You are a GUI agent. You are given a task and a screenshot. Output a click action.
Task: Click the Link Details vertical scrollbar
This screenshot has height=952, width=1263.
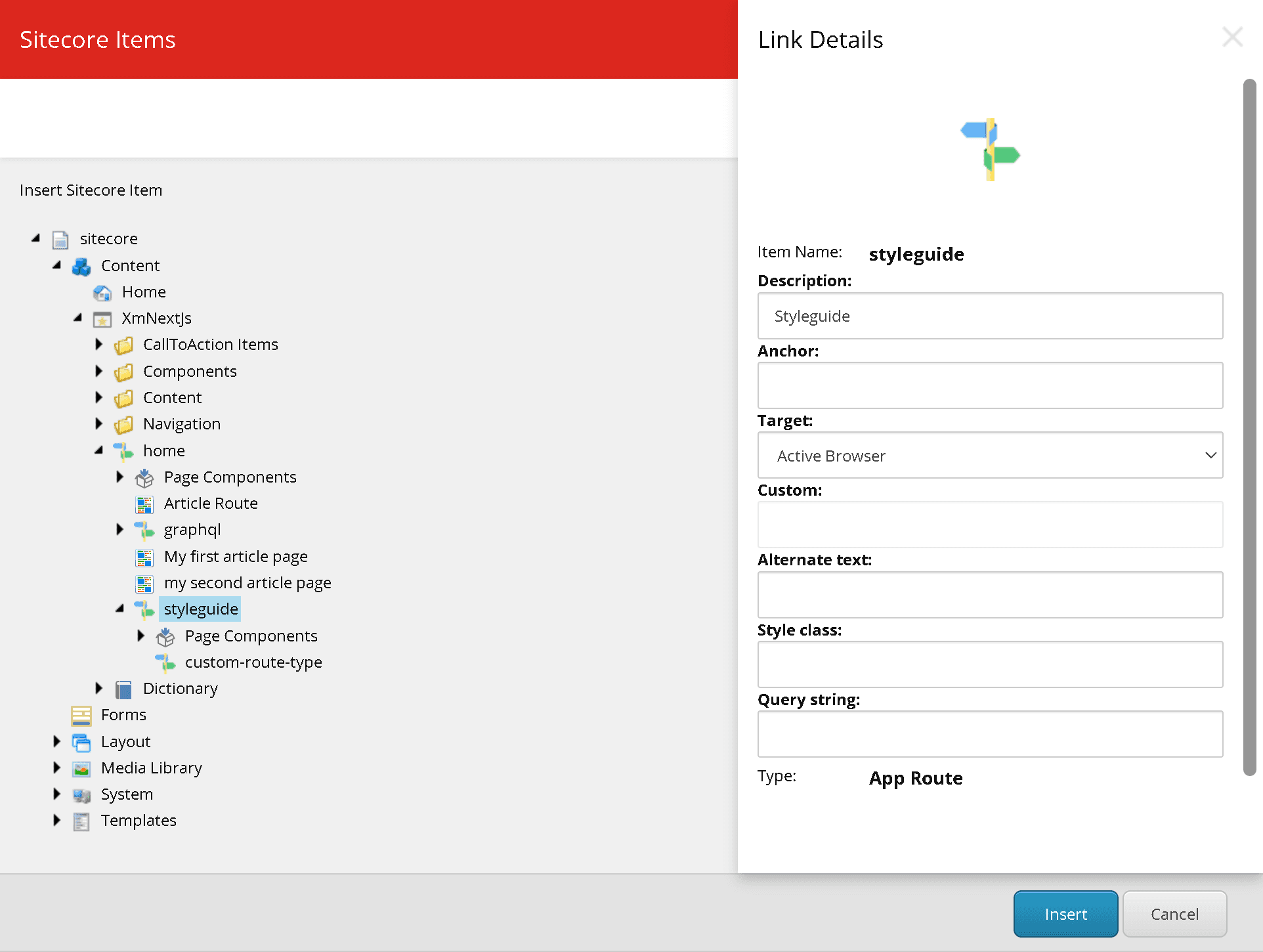[x=1249, y=427]
